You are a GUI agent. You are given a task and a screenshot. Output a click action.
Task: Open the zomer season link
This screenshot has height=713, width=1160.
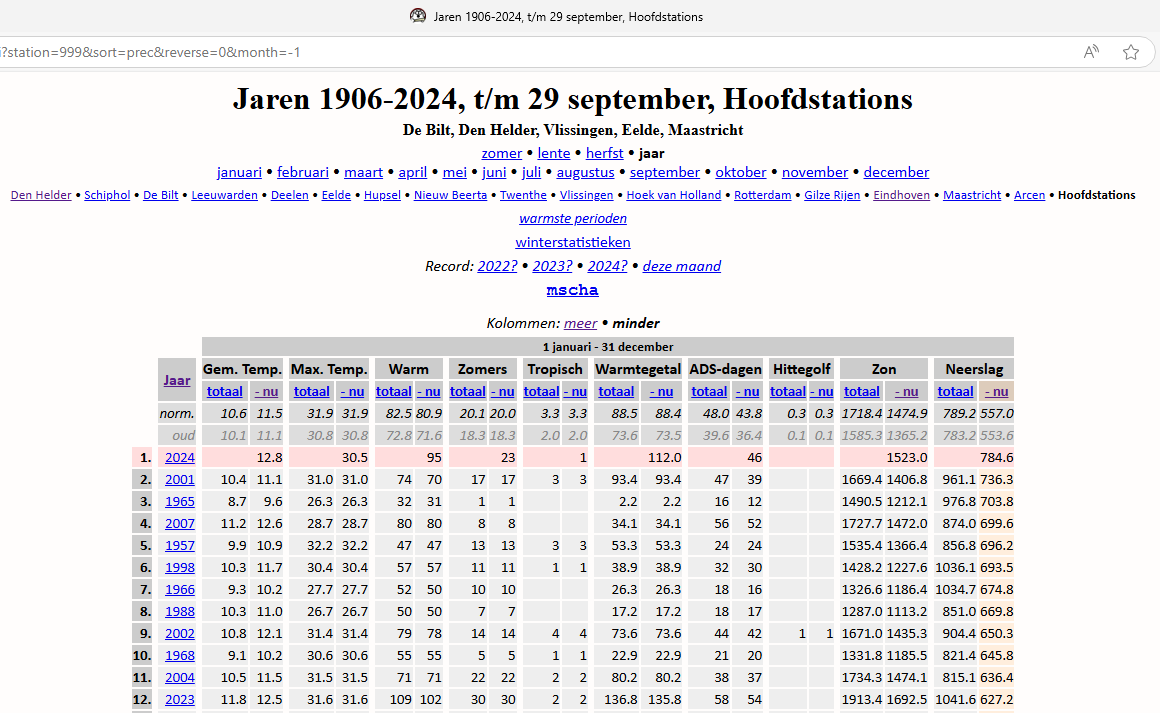tap(501, 153)
